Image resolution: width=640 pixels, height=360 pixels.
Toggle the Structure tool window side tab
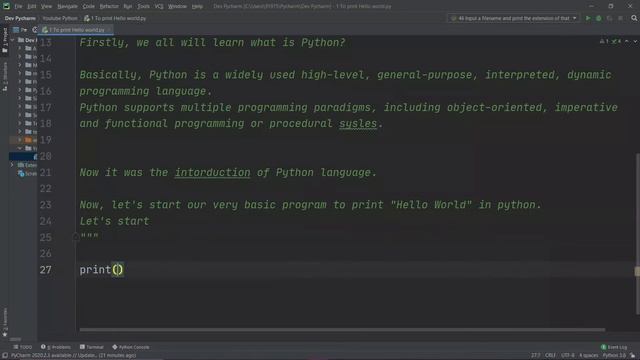4,77
